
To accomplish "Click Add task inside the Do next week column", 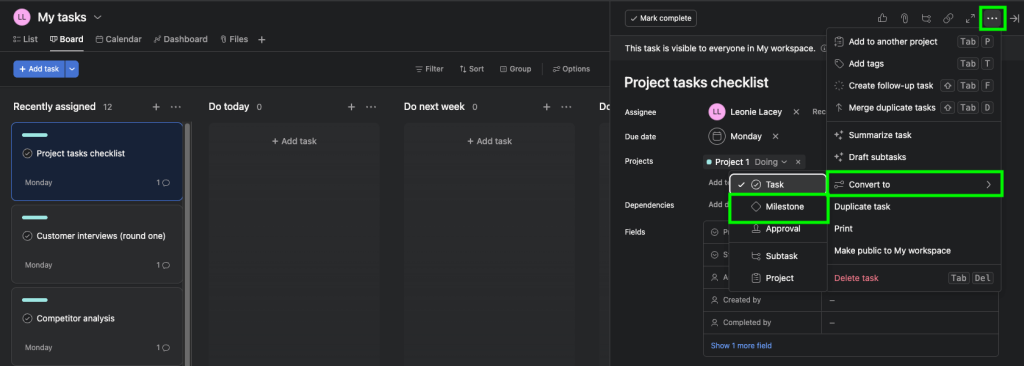I will click(489, 141).
